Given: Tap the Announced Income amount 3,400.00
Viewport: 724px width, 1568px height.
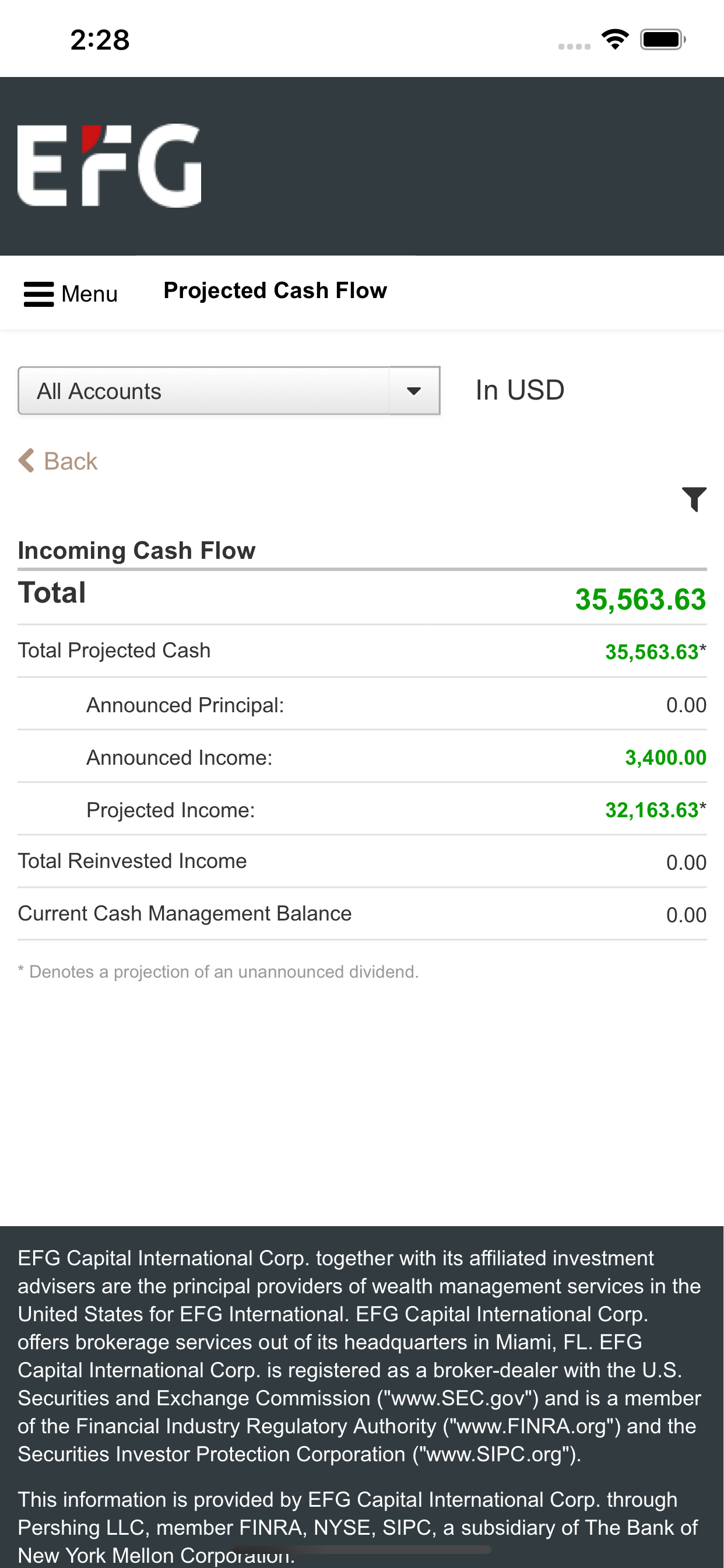Looking at the screenshot, I should (x=666, y=758).
